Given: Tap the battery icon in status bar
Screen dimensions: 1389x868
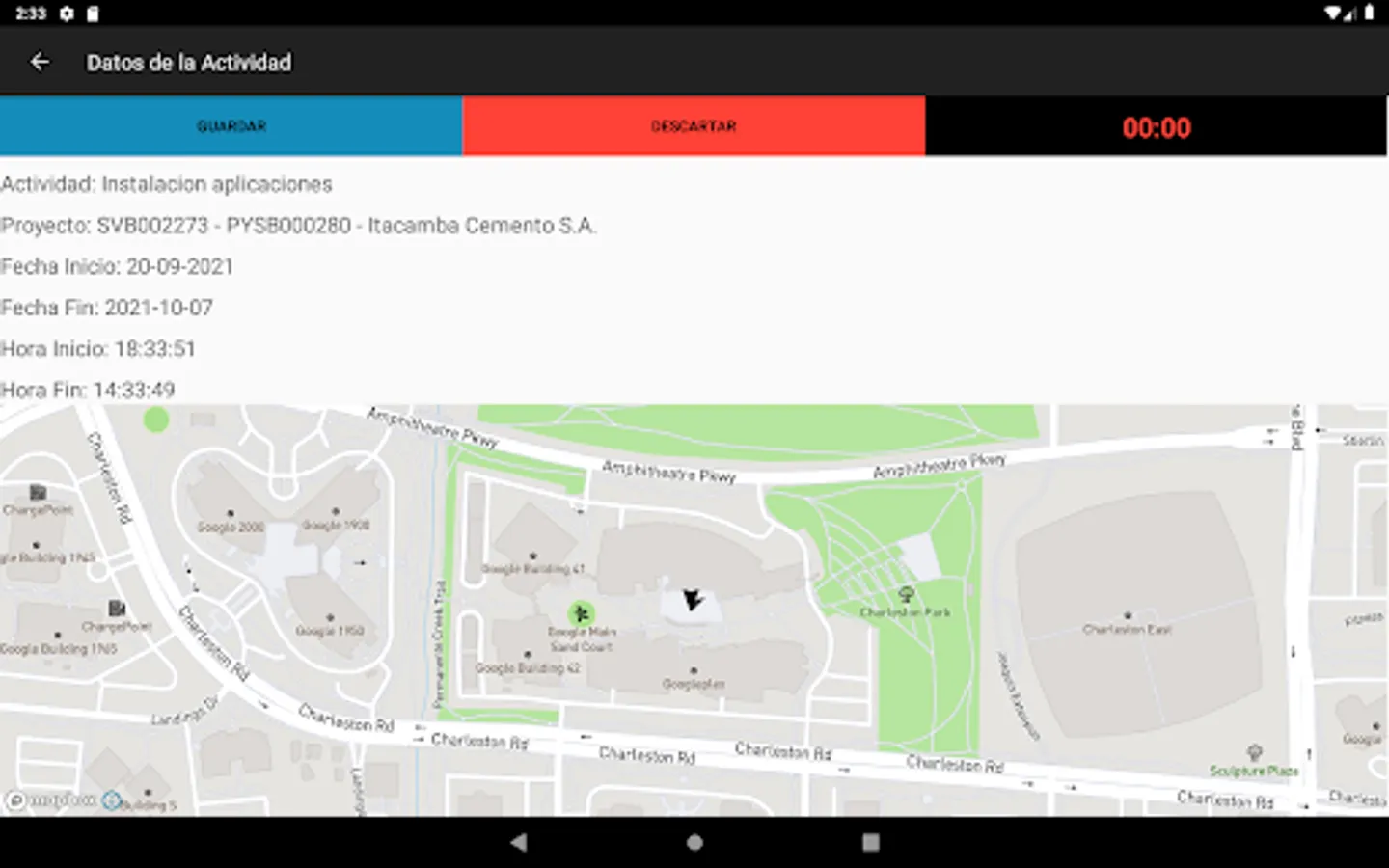Looking at the screenshot, I should pos(1369,14).
